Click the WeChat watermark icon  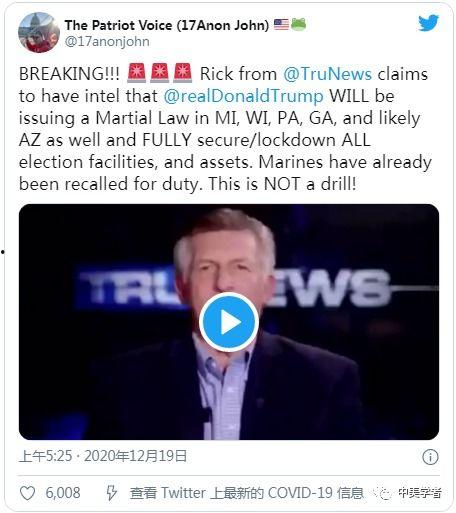(382, 493)
